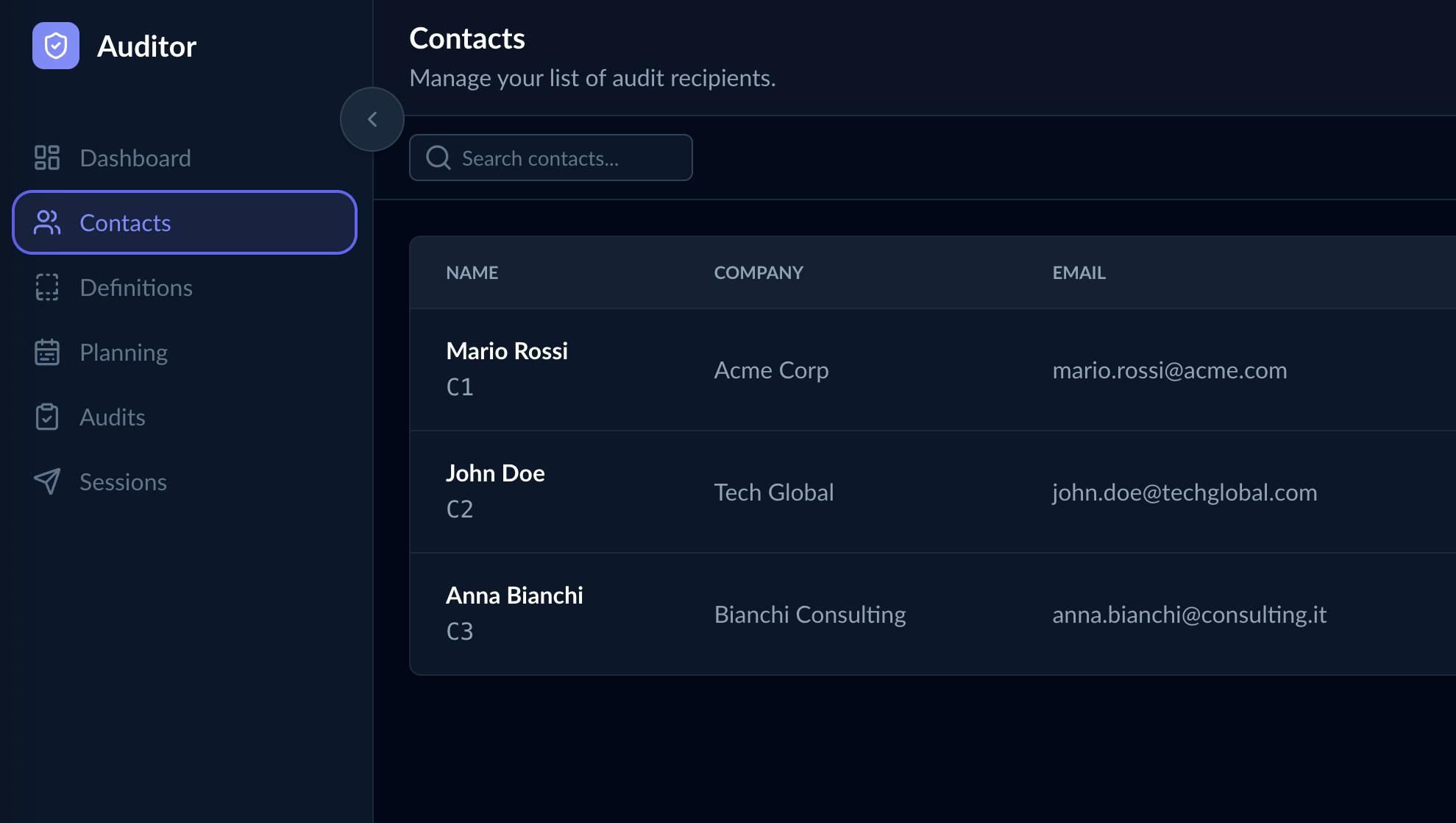Sort the table by the COMPANY column
Screen dimensions: 1456x823
[758, 272]
